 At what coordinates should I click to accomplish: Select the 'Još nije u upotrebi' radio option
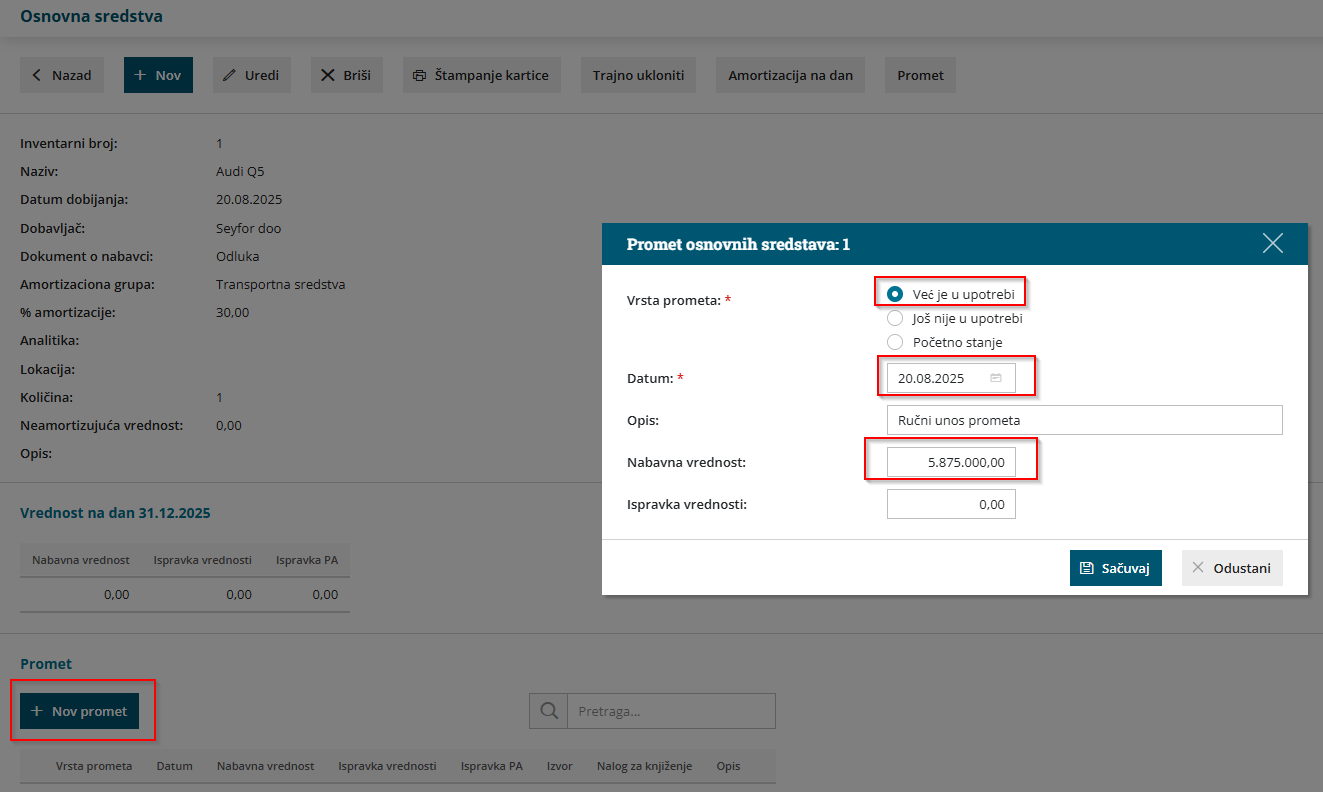[x=895, y=318]
